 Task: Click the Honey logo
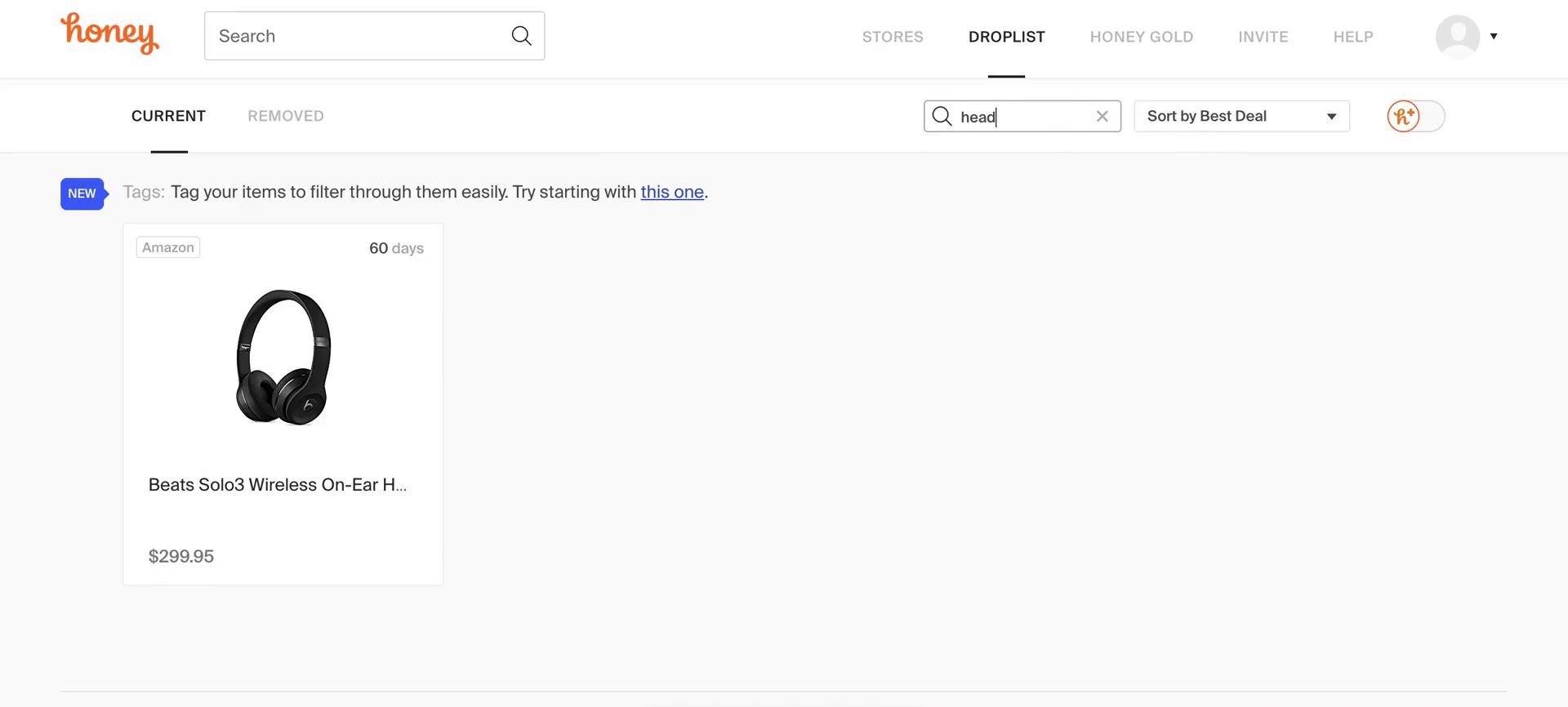coord(109,34)
